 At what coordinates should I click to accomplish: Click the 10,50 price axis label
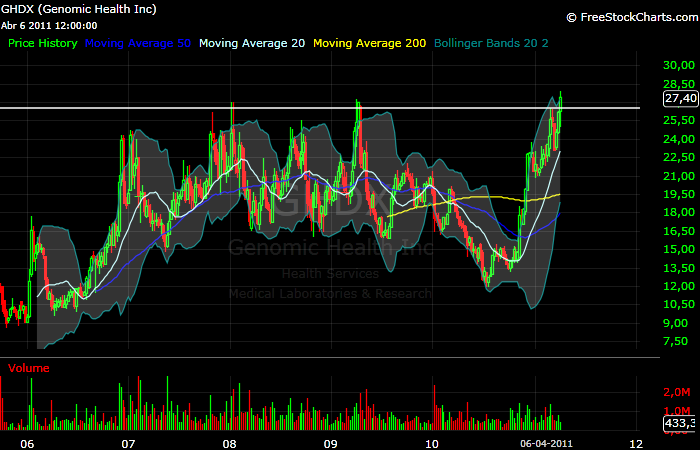(679, 304)
